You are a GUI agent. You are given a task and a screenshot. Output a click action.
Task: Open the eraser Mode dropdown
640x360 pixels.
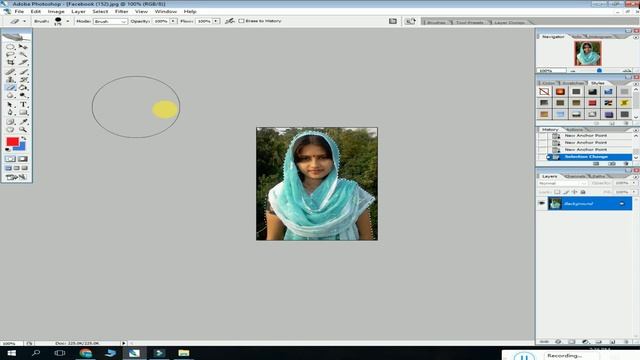[x=110, y=21]
